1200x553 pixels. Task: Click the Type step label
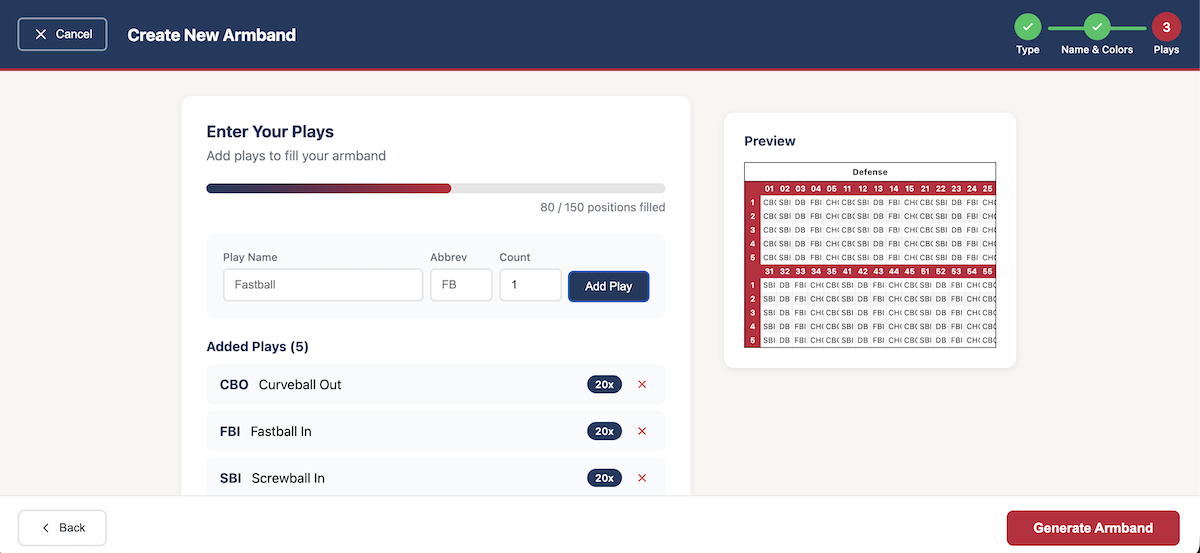tap(1027, 50)
